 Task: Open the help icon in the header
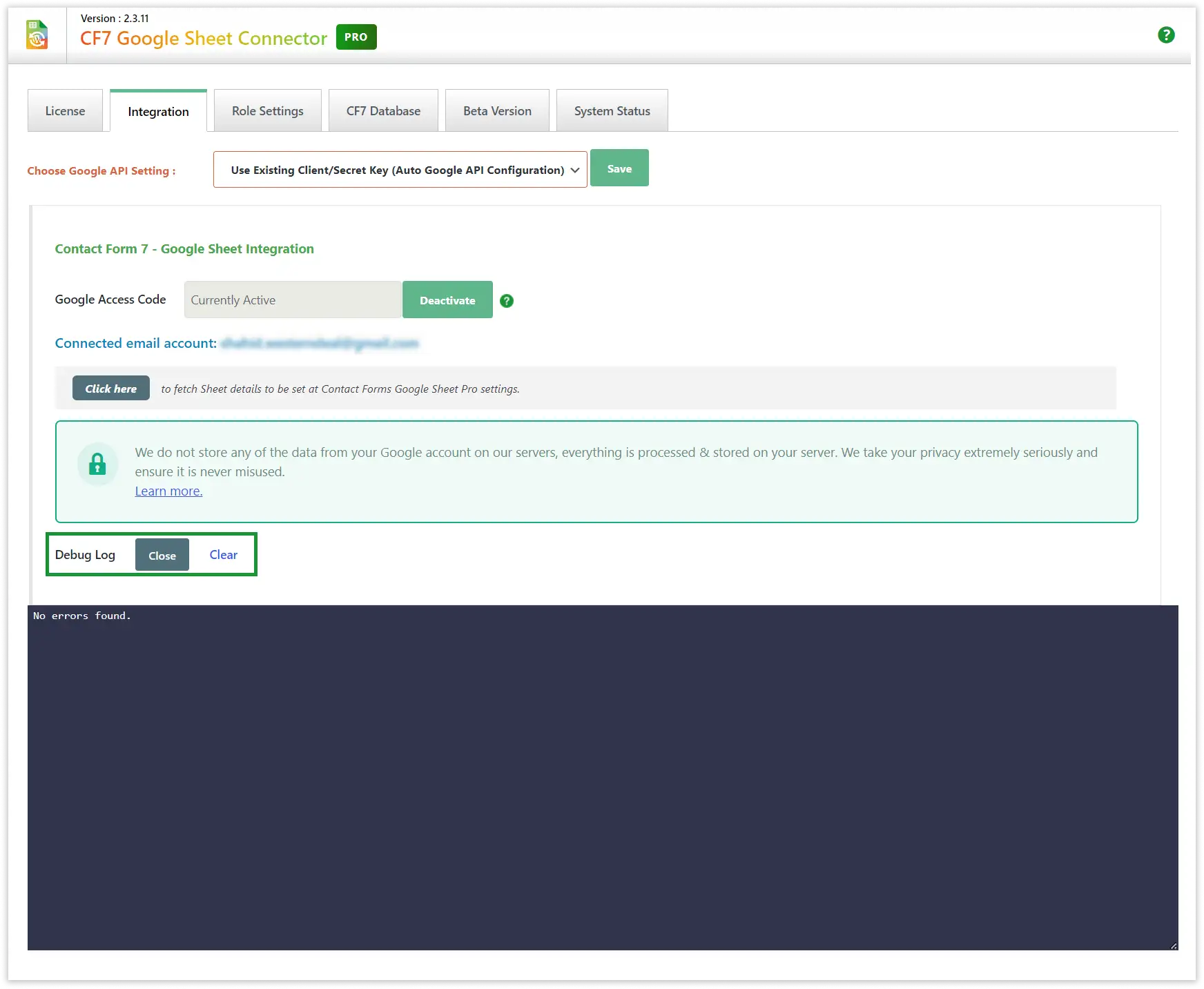tap(1166, 35)
